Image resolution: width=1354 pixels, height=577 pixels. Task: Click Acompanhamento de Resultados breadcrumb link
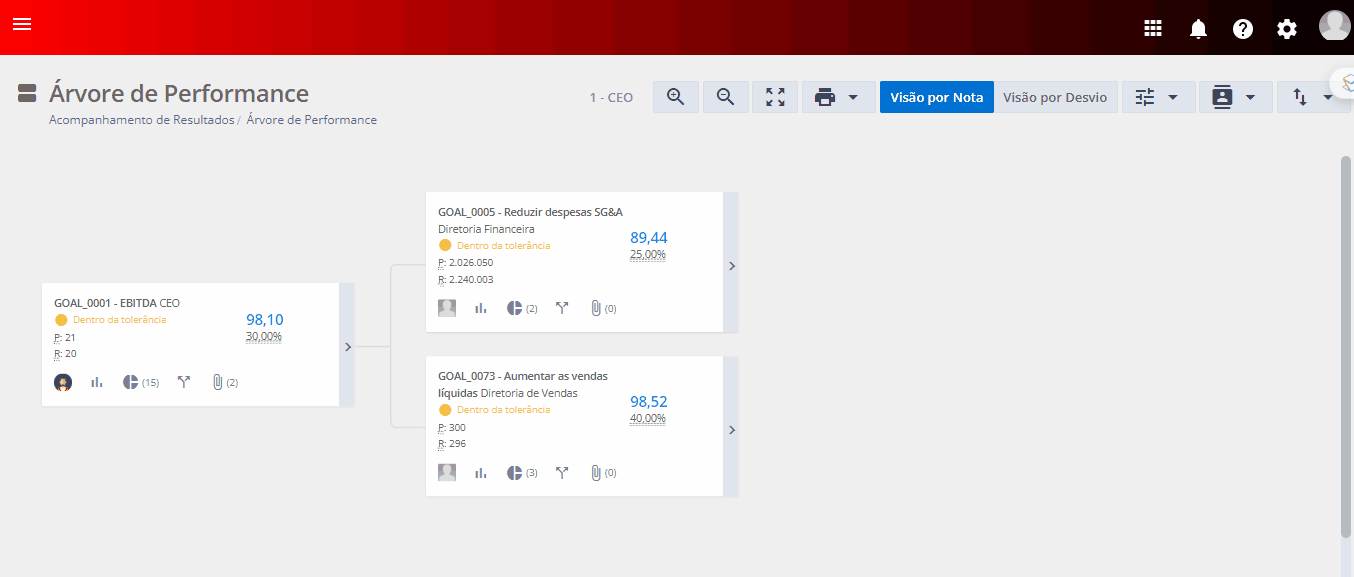click(141, 120)
